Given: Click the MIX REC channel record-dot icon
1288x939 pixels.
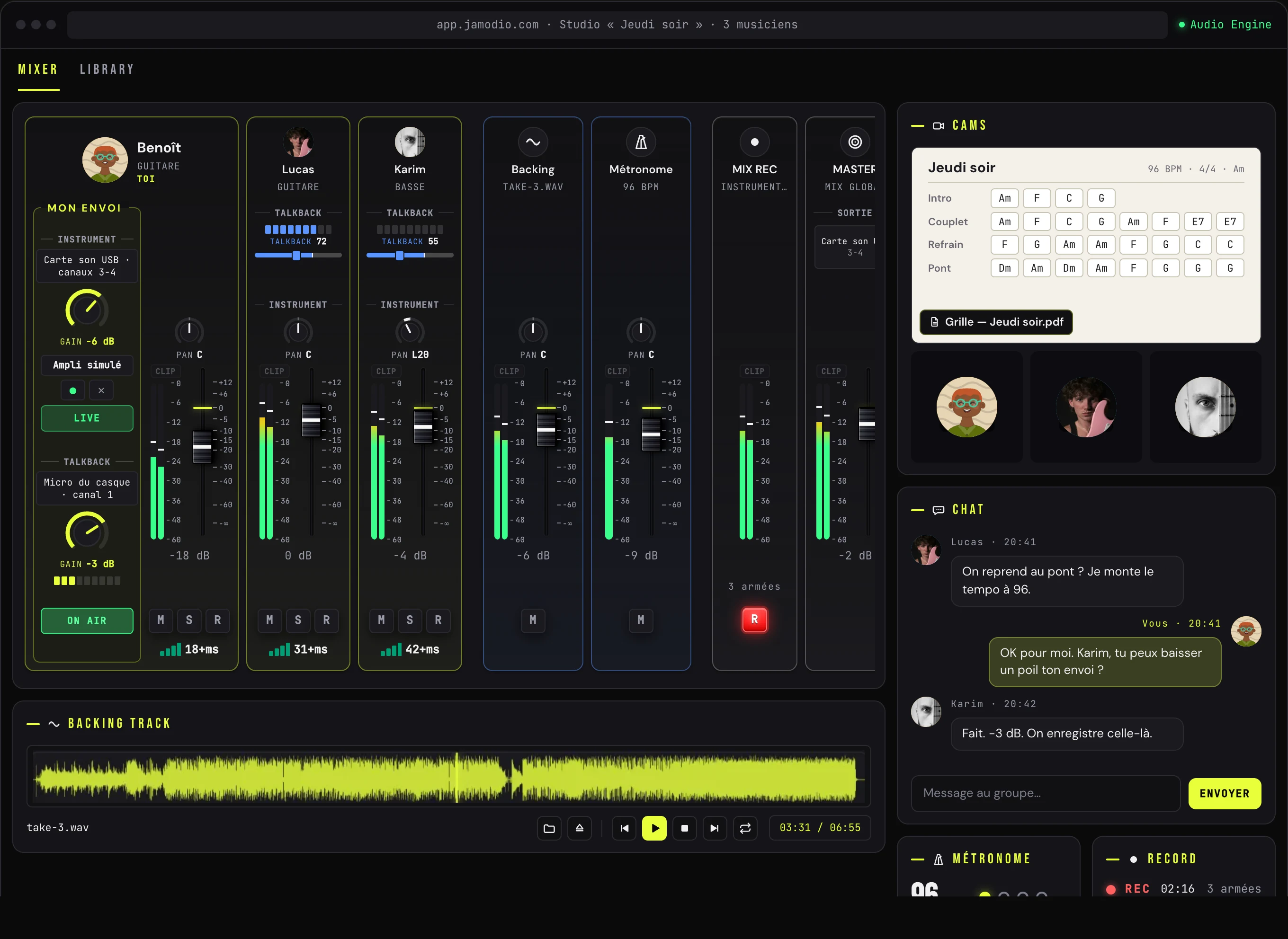Looking at the screenshot, I should [755, 142].
